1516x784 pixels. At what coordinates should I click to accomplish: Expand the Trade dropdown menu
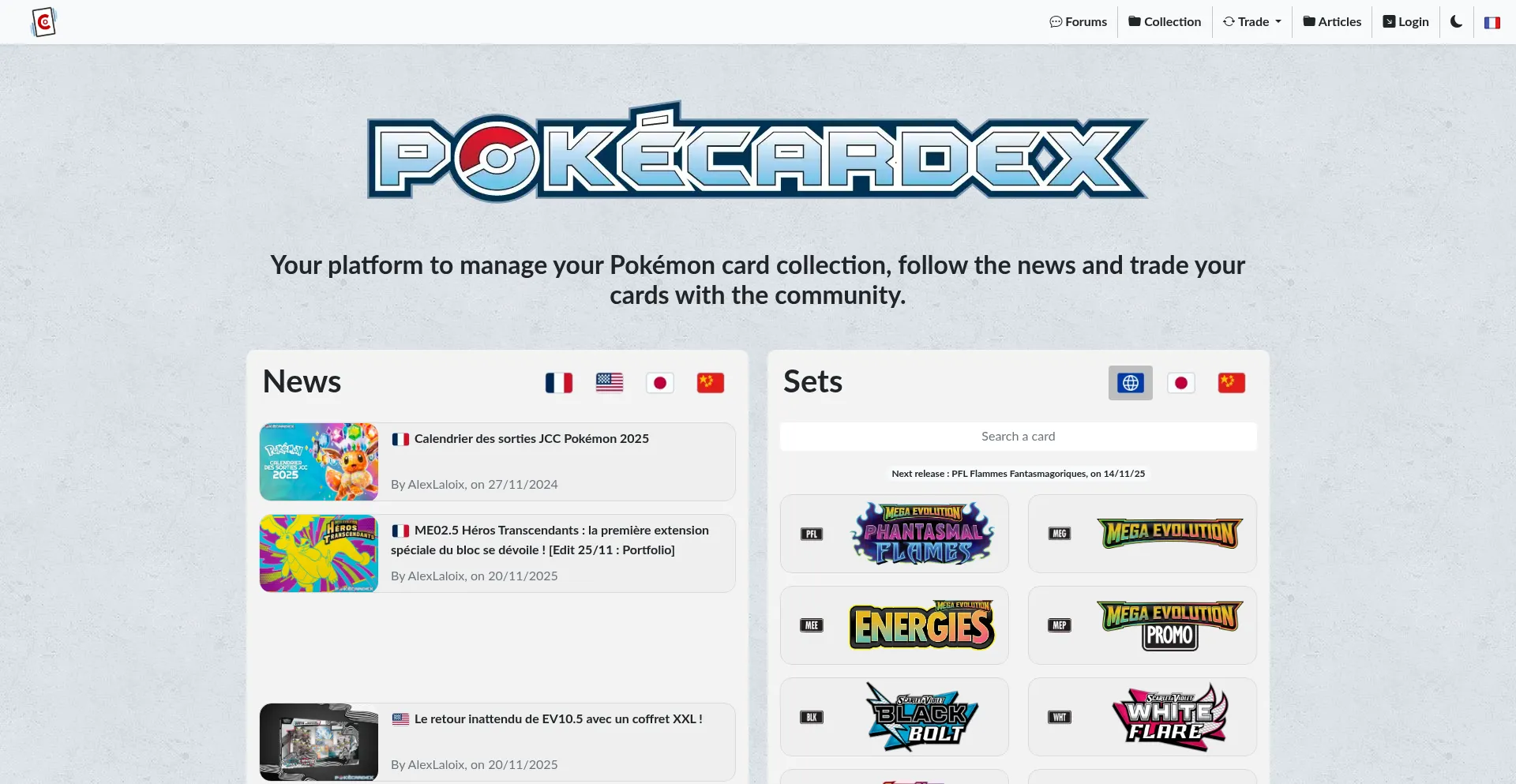coord(1252,22)
